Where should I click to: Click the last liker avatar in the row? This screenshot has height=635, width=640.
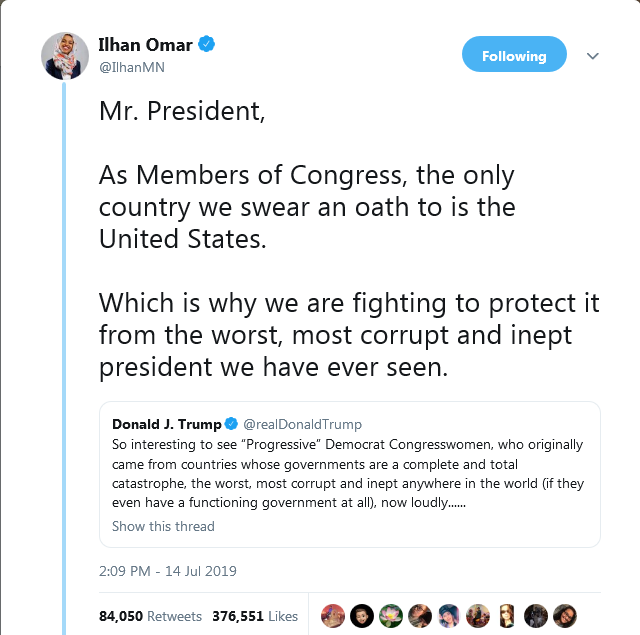[565, 616]
